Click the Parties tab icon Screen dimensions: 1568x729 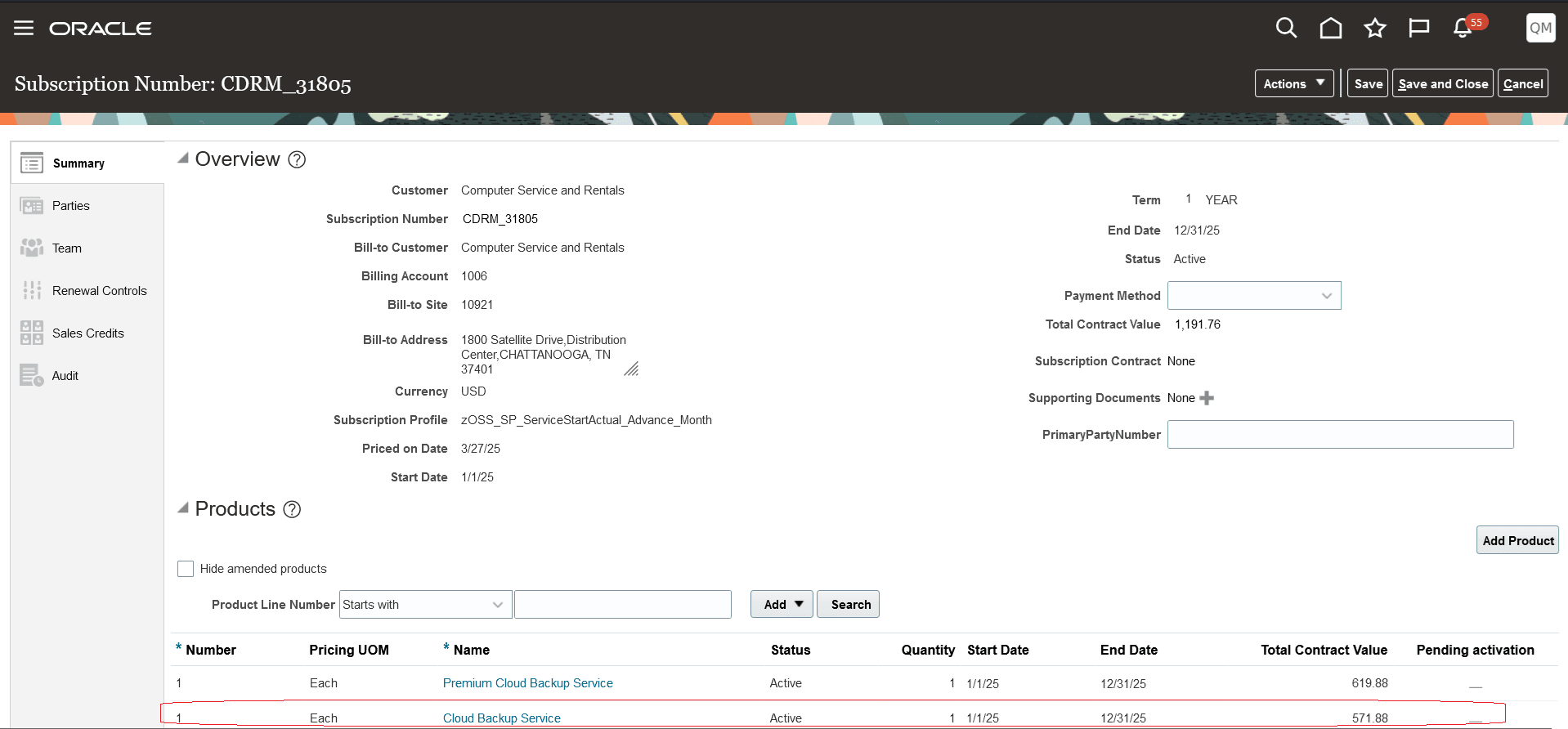[32, 206]
